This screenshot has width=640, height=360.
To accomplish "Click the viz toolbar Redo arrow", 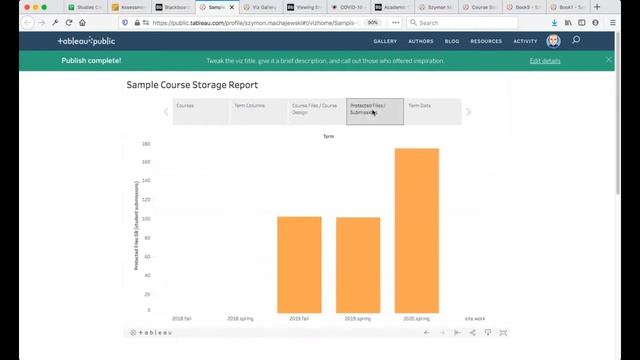I will (442, 333).
